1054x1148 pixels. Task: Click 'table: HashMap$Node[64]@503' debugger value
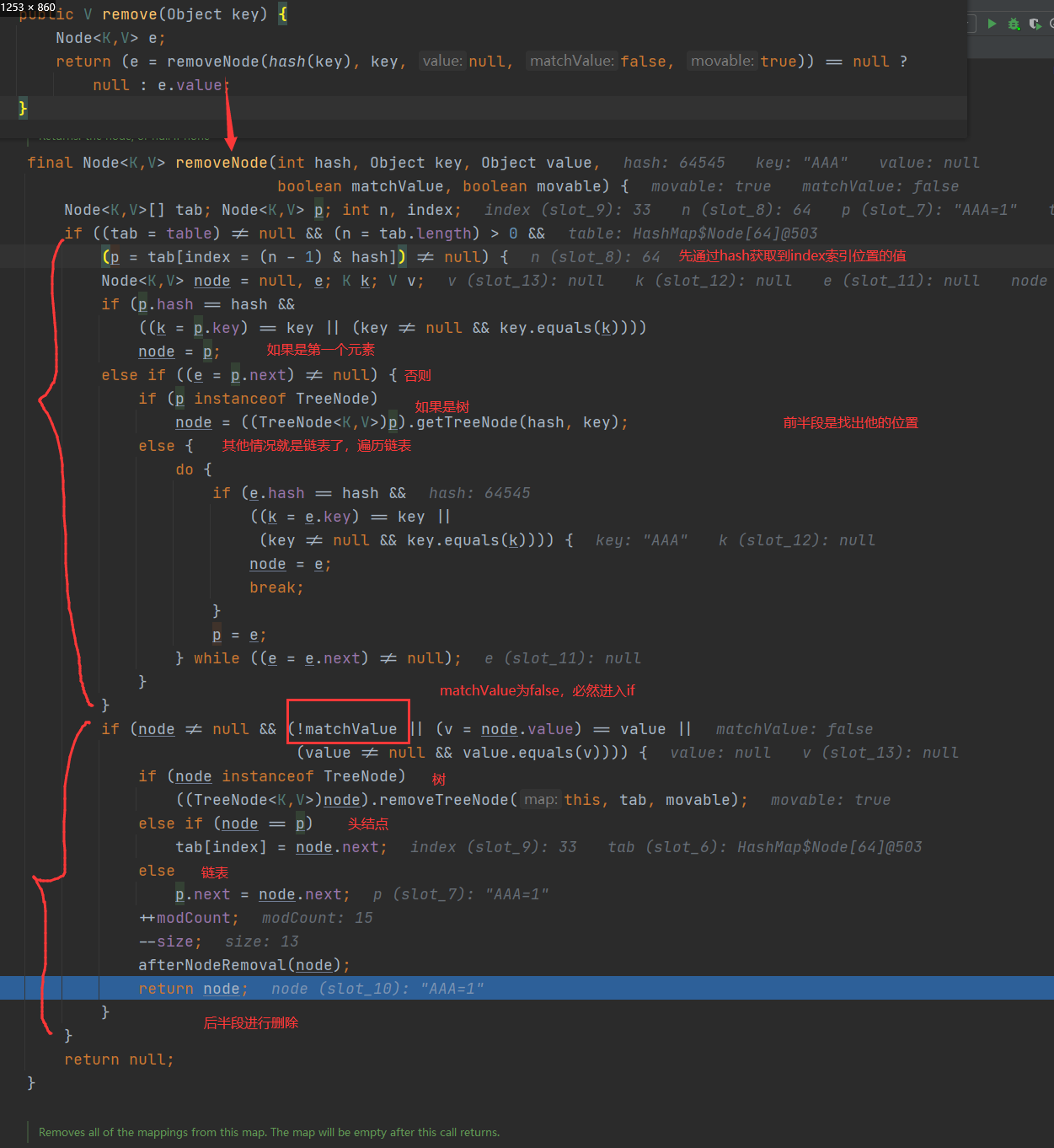point(693,233)
